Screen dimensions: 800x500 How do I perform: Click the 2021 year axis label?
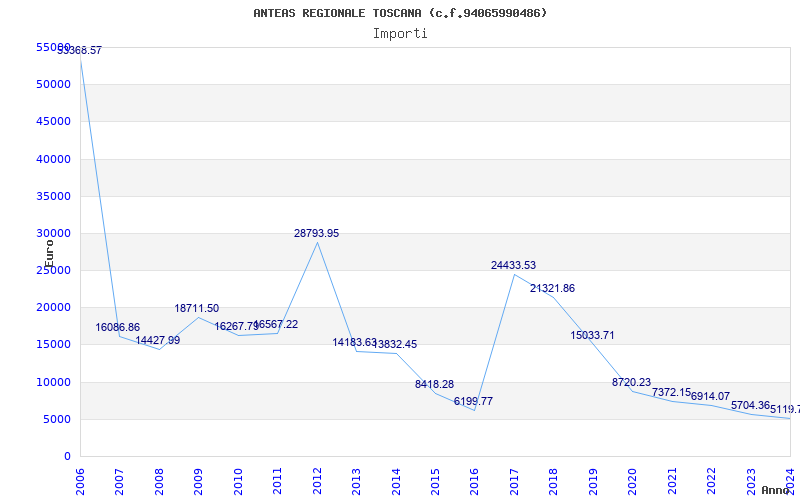pyautogui.click(x=672, y=482)
